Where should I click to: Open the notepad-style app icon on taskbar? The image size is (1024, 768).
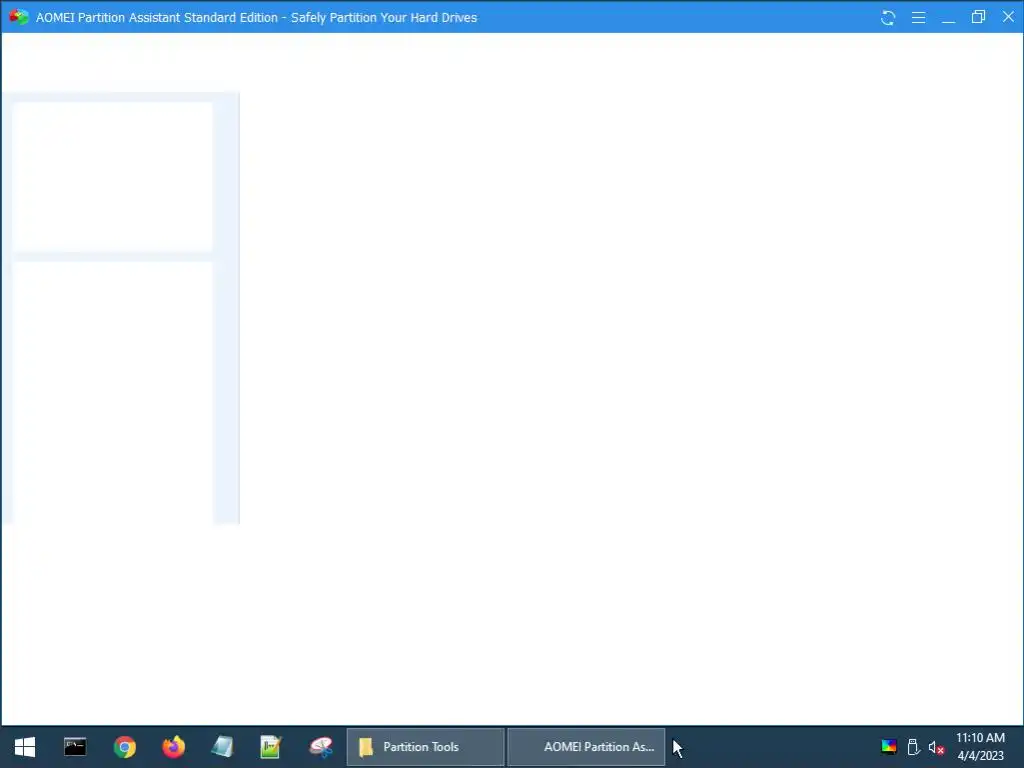coord(222,746)
